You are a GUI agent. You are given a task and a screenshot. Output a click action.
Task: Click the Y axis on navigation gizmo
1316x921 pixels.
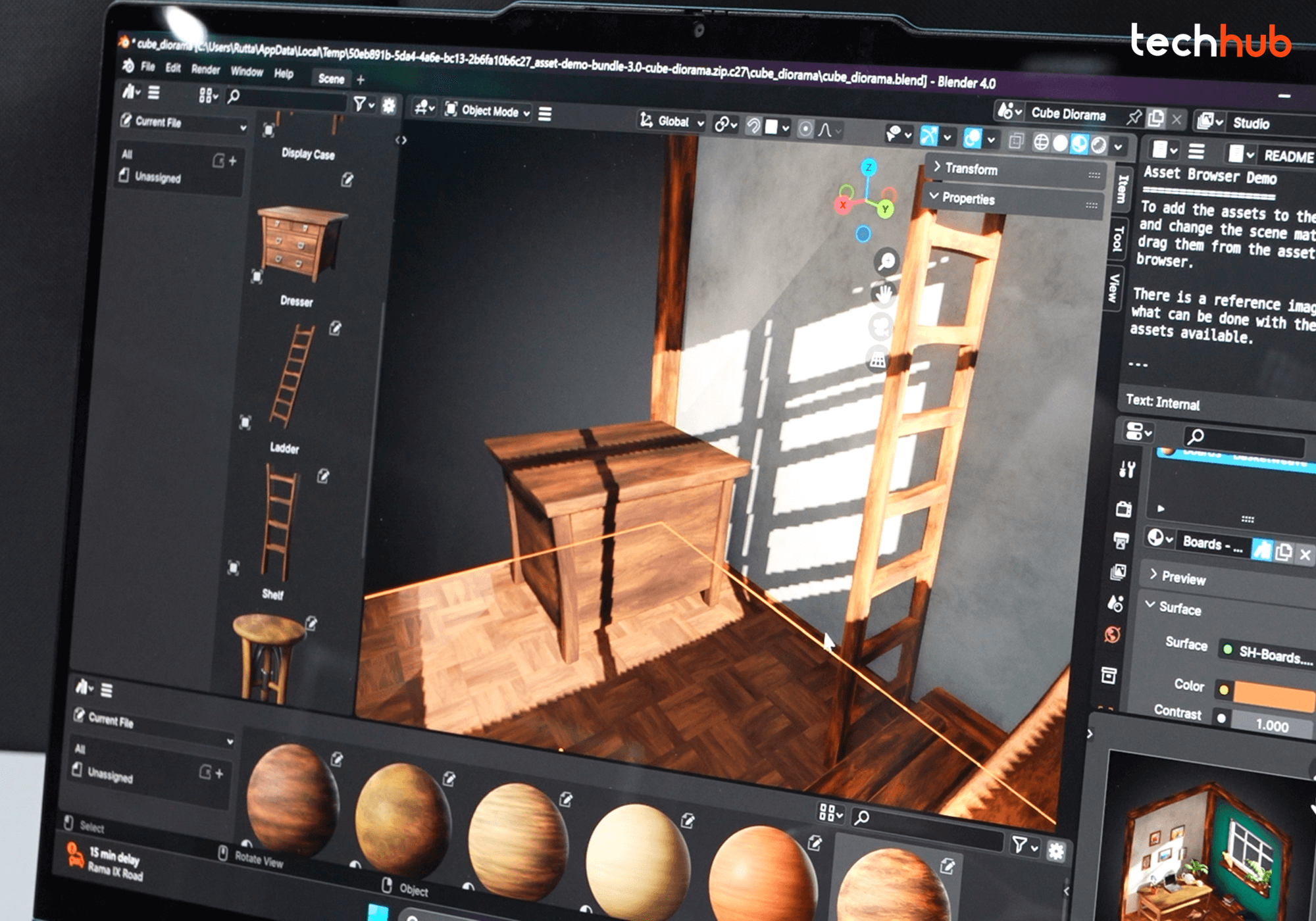(x=885, y=209)
